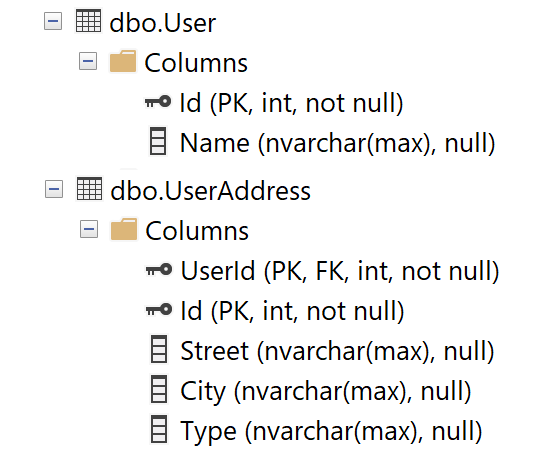The image size is (545, 452).
Task: Click the dbo.UserAddress table icon
Action: pos(90,189)
